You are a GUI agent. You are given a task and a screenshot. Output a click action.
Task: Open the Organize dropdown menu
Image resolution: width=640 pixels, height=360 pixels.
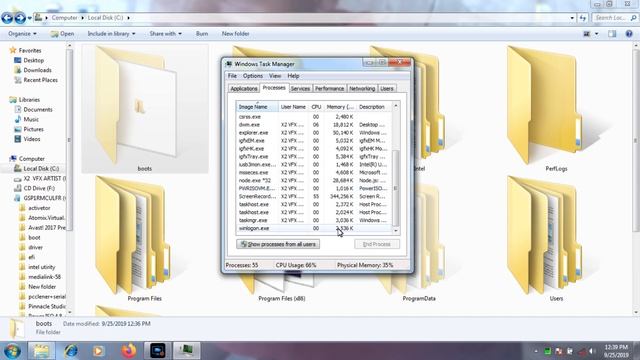22,34
